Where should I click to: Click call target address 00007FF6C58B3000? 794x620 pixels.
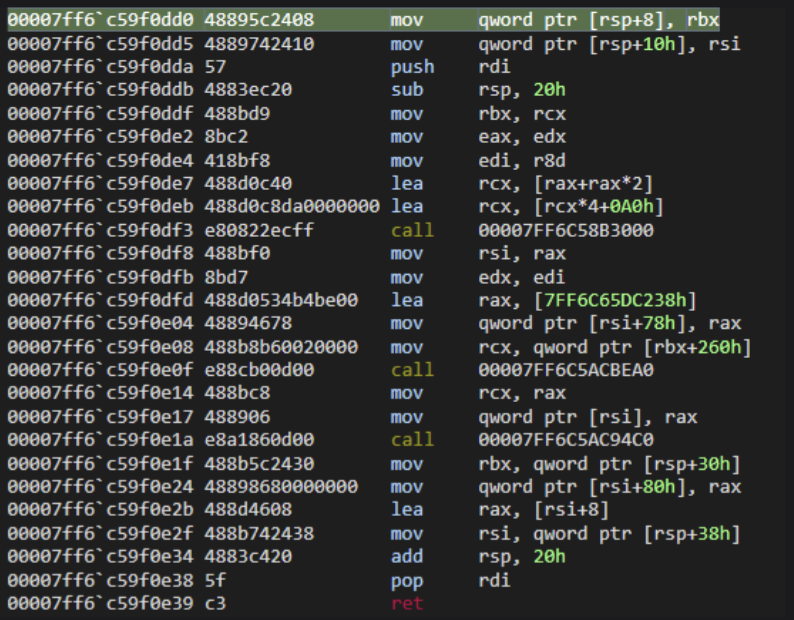[x=566, y=230]
